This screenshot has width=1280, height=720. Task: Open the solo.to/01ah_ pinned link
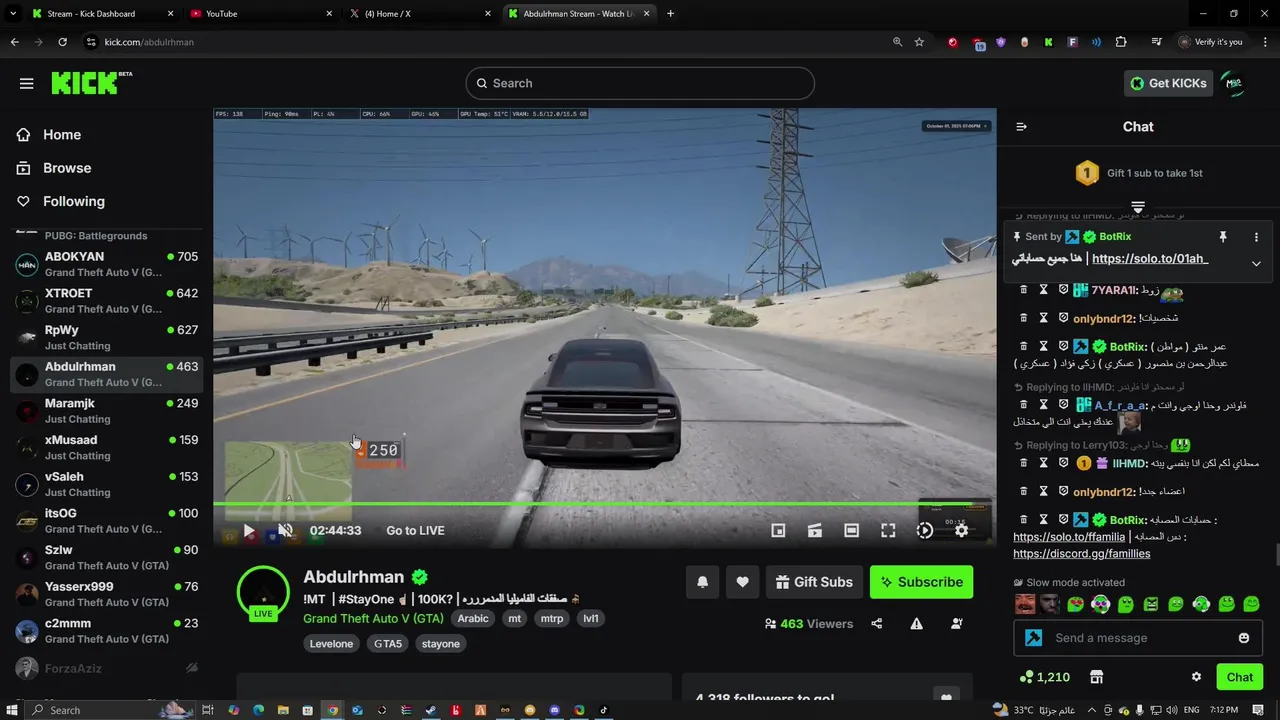click(1150, 258)
